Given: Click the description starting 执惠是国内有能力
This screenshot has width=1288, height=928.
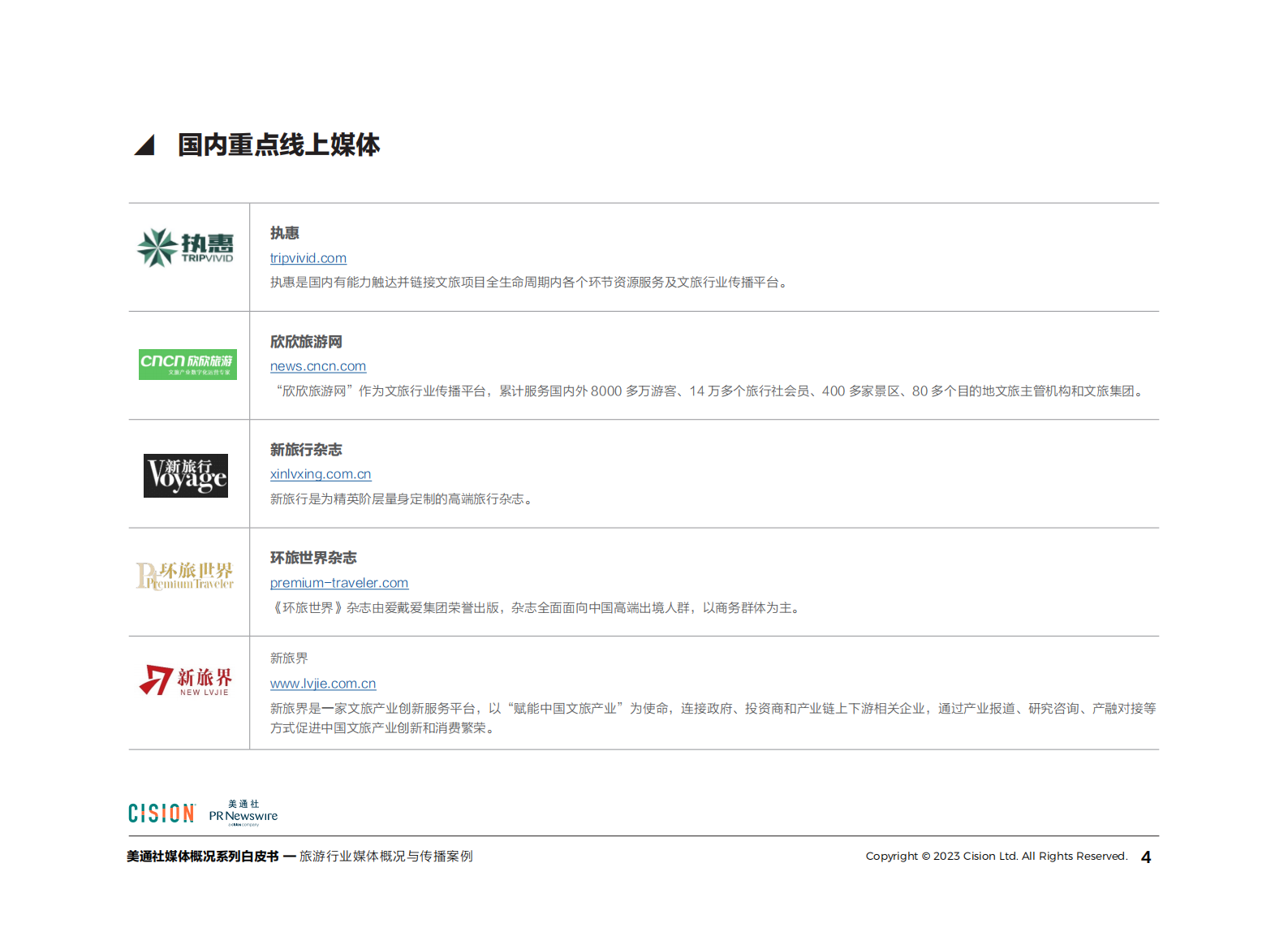Looking at the screenshot, I should coord(531,283).
